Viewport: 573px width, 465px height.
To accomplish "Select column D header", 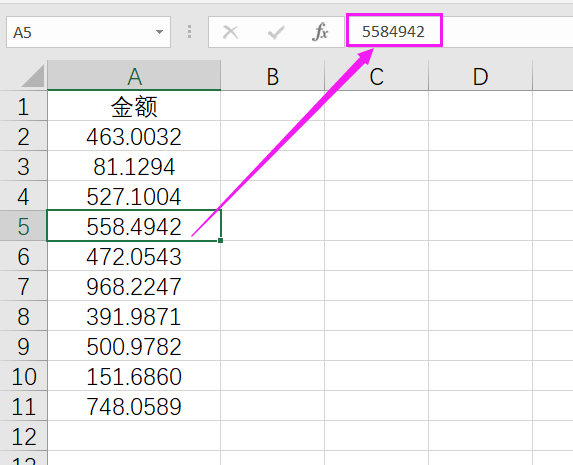I will coord(480,76).
